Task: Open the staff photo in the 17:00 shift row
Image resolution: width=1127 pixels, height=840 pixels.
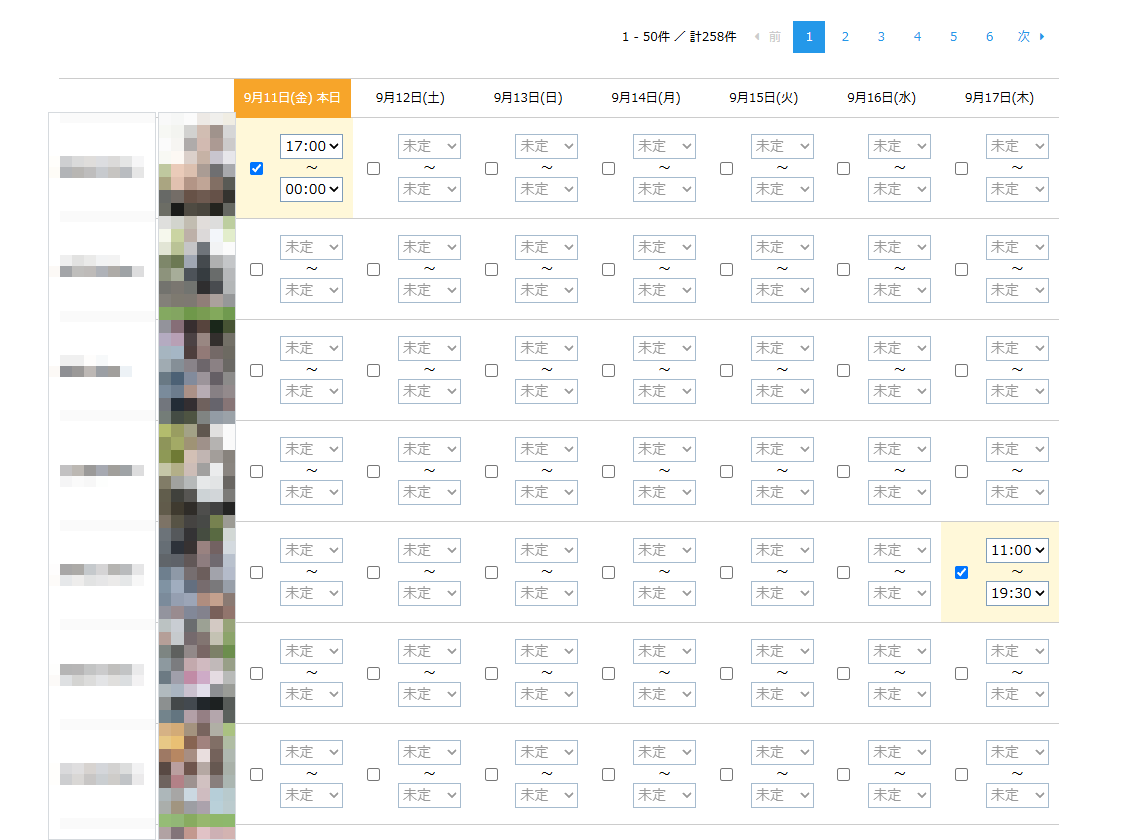Action: coord(197,165)
